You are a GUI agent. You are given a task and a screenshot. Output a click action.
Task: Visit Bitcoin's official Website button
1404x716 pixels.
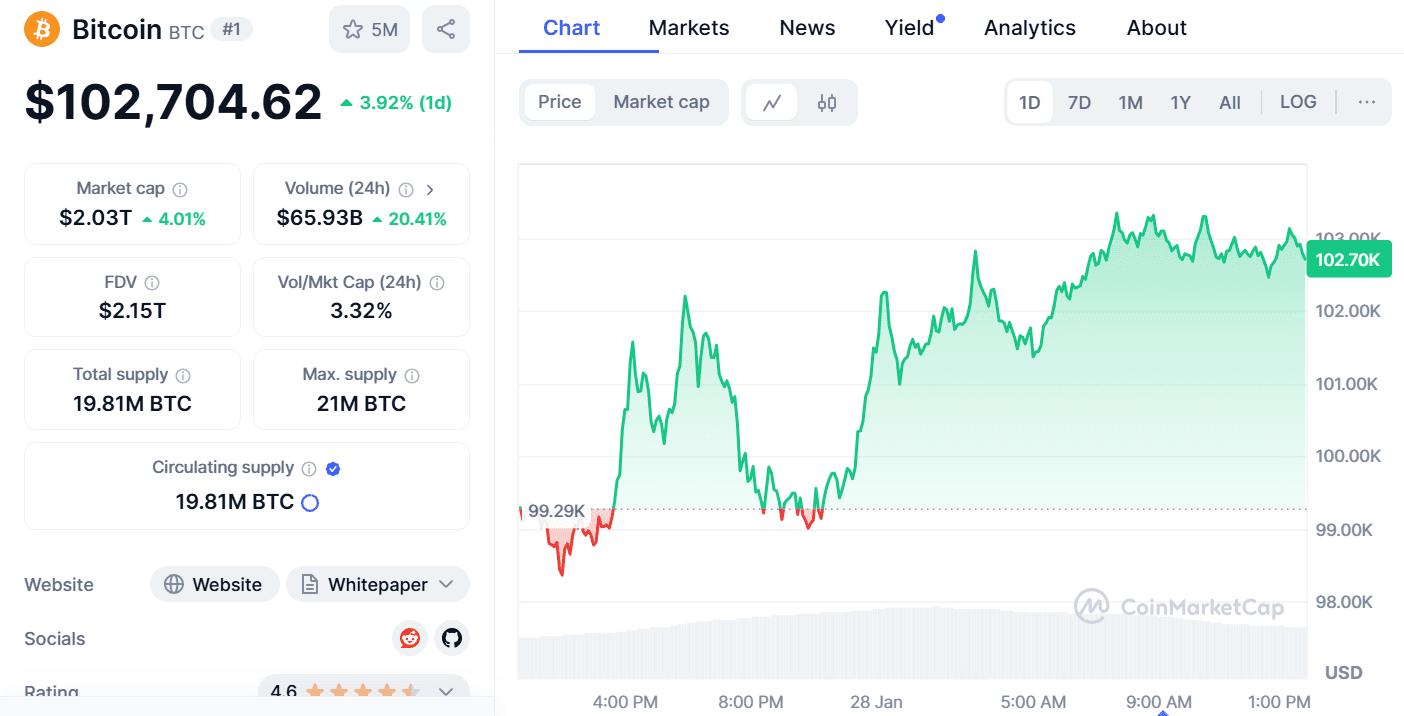pos(214,584)
